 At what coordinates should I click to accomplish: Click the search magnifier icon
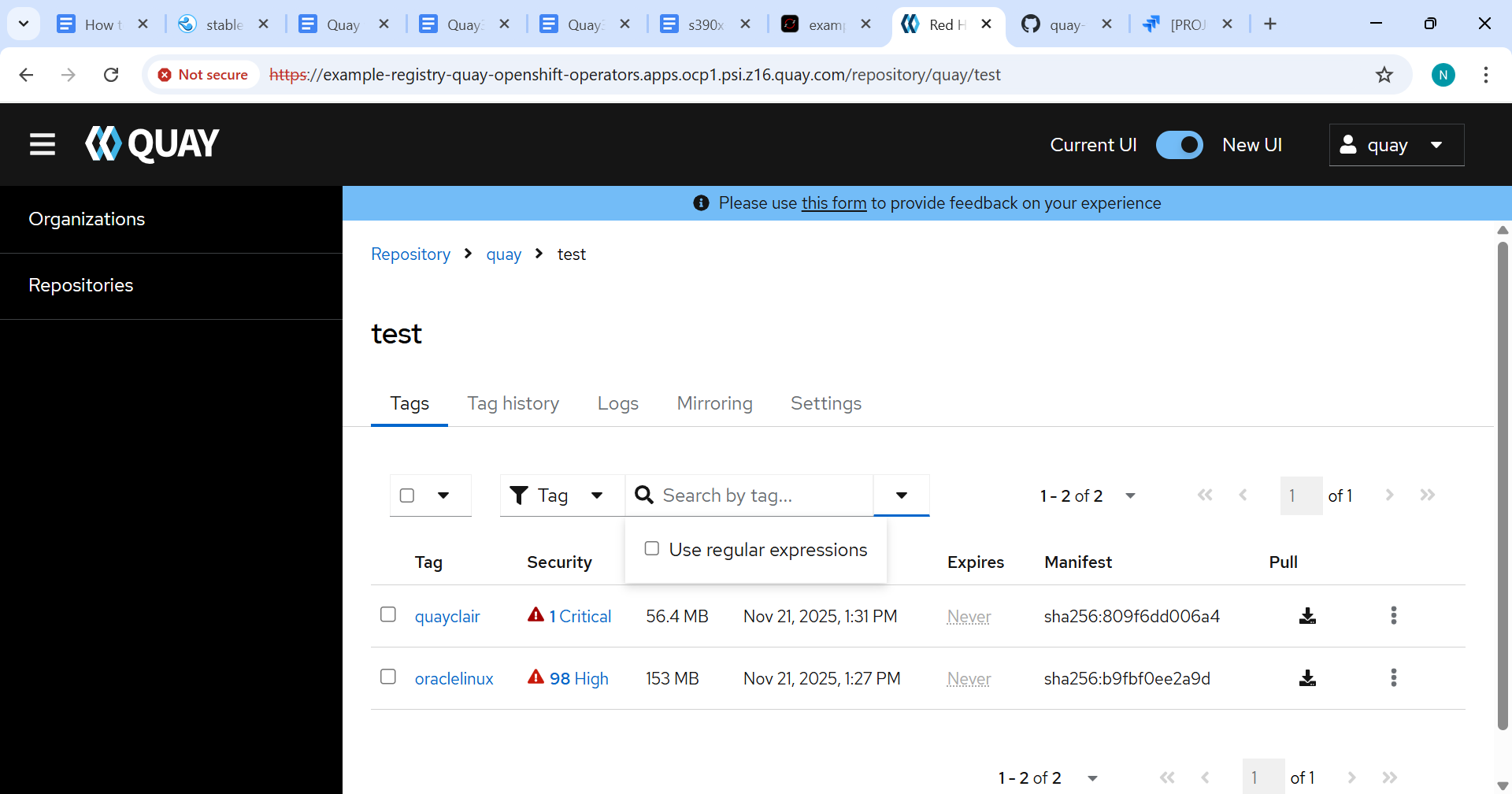pyautogui.click(x=644, y=495)
